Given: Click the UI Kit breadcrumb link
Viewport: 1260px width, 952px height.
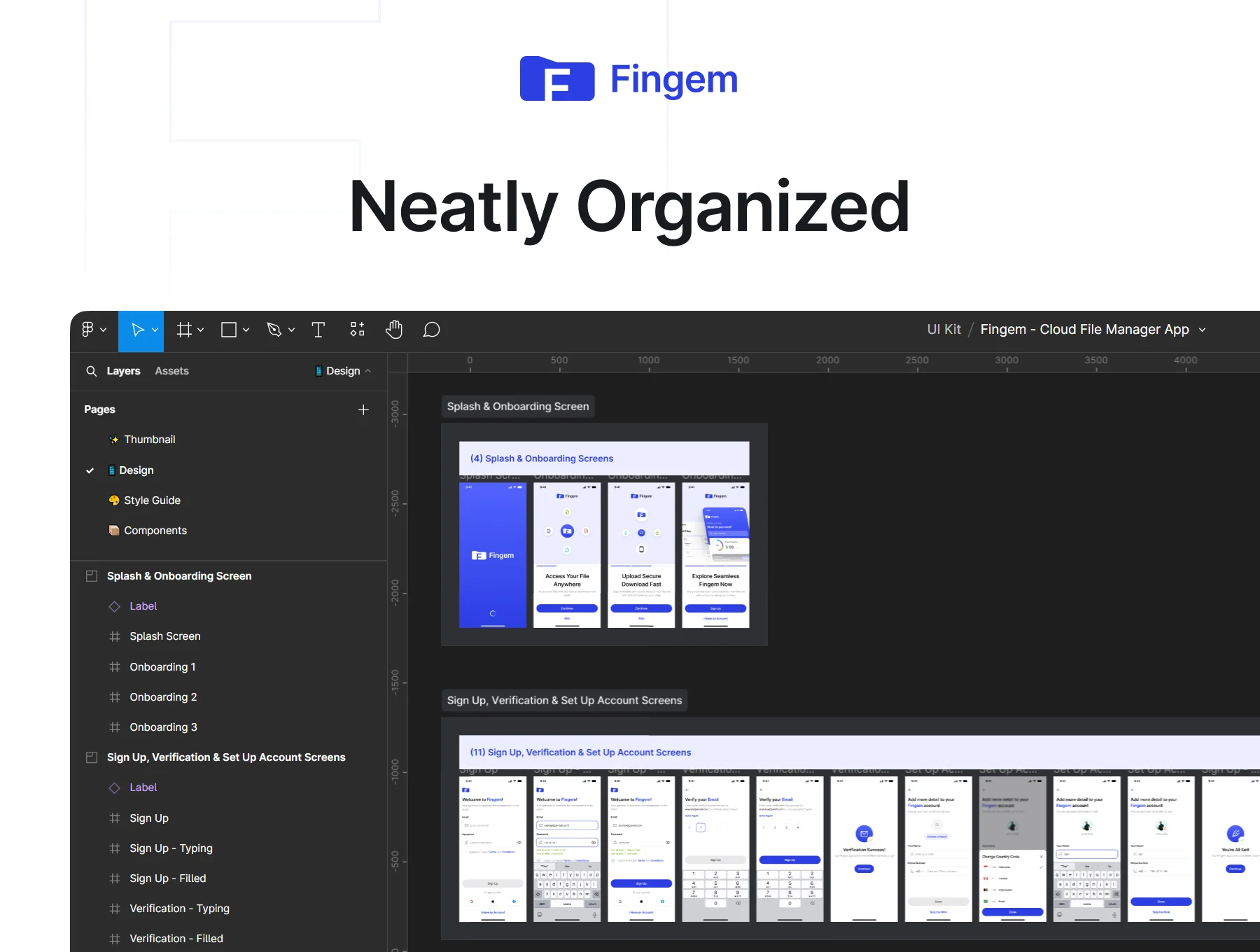Looking at the screenshot, I should [x=944, y=330].
